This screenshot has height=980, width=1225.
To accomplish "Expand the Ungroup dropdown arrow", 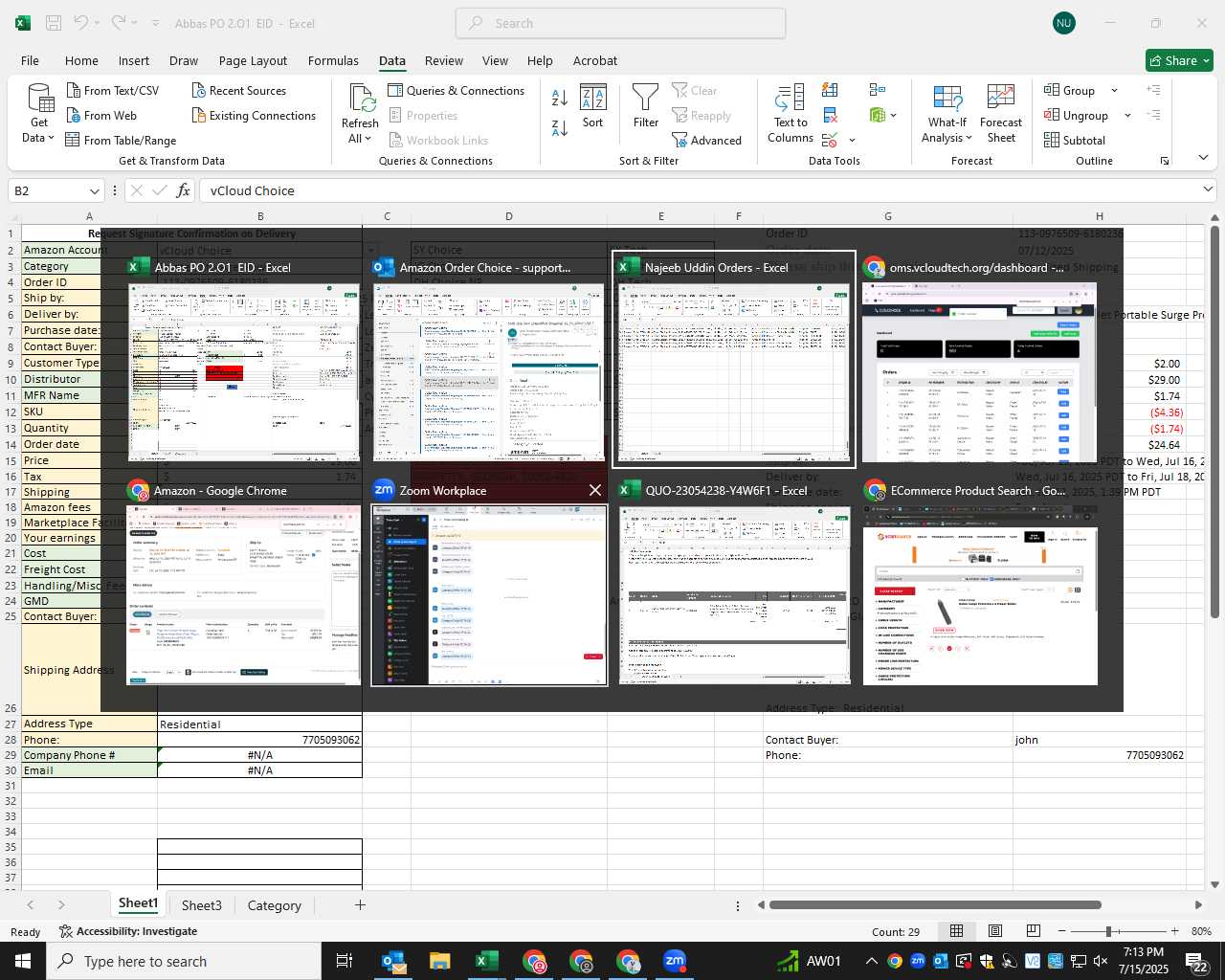I will [x=1127, y=115].
